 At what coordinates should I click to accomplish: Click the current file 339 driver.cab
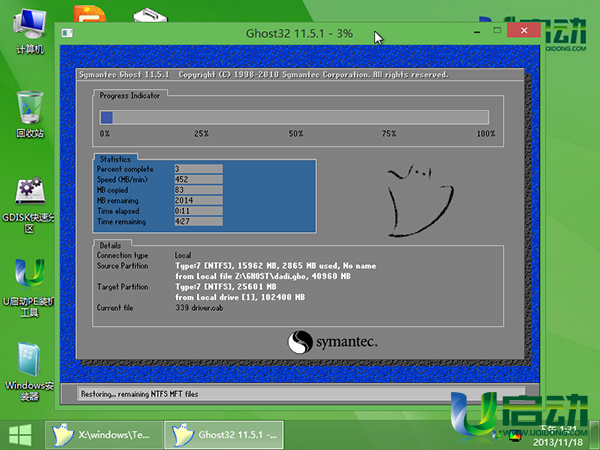click(x=199, y=308)
